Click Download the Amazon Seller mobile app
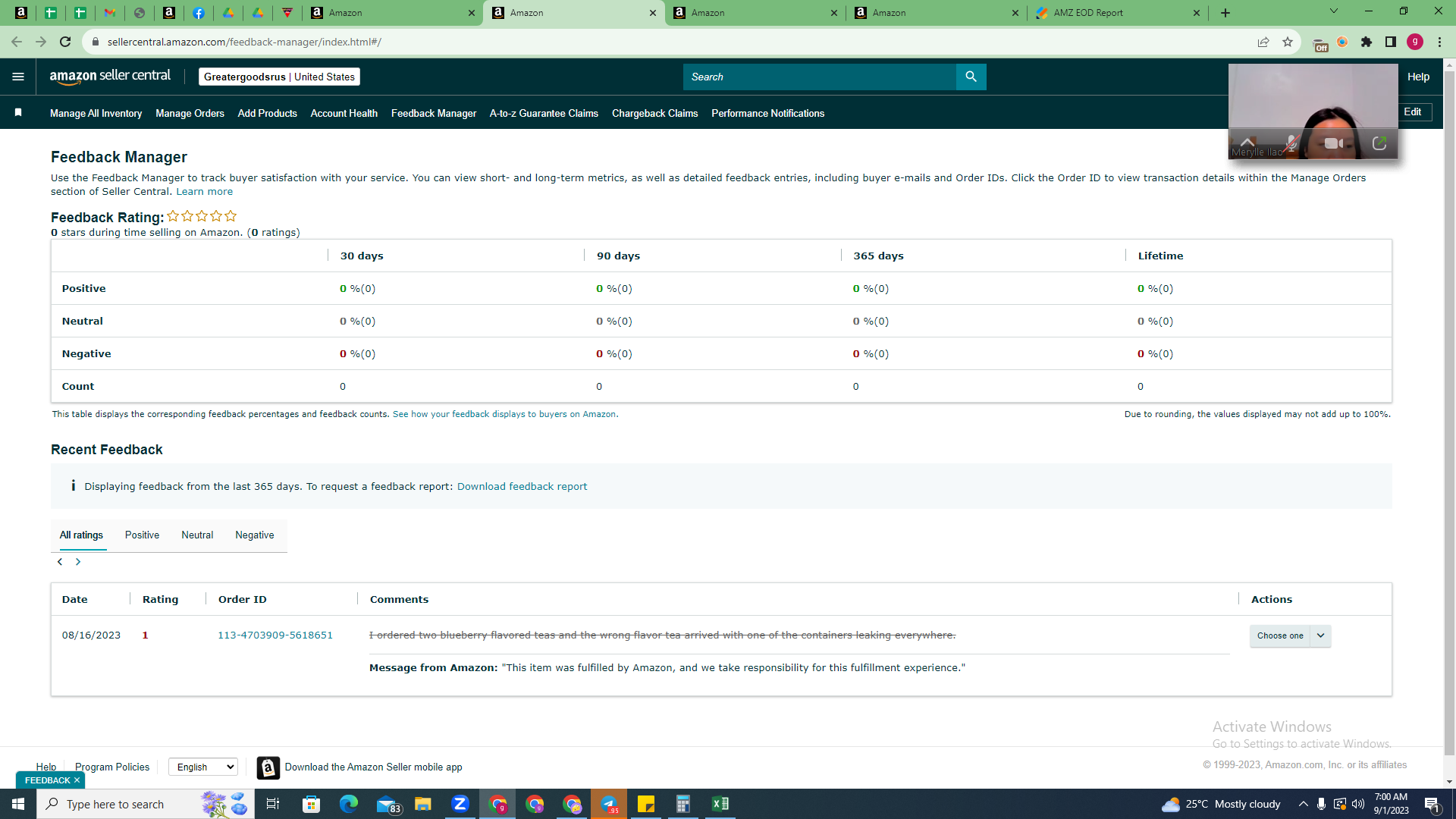The image size is (1456, 819). point(373,767)
